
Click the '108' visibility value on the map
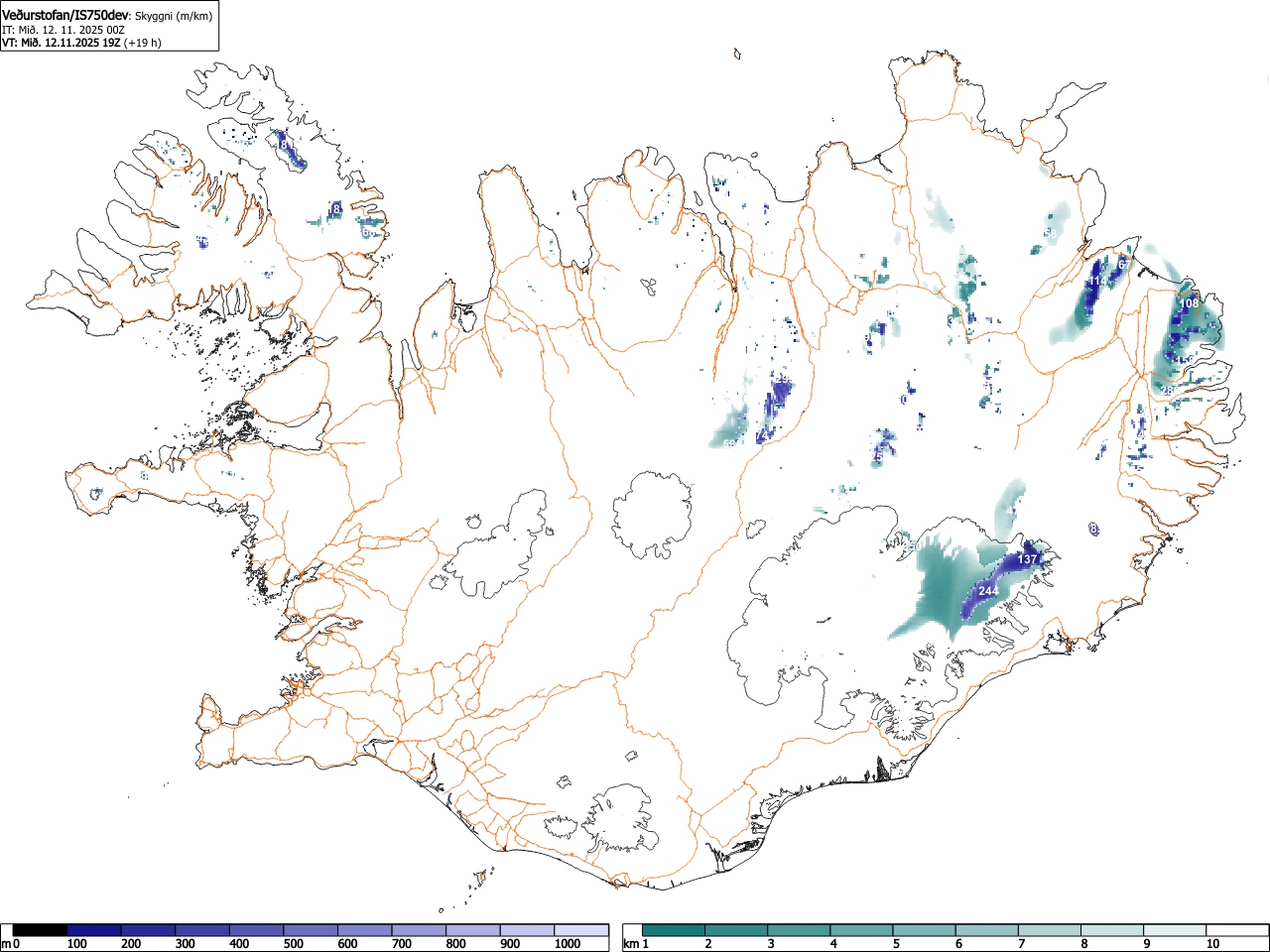pos(1189,302)
